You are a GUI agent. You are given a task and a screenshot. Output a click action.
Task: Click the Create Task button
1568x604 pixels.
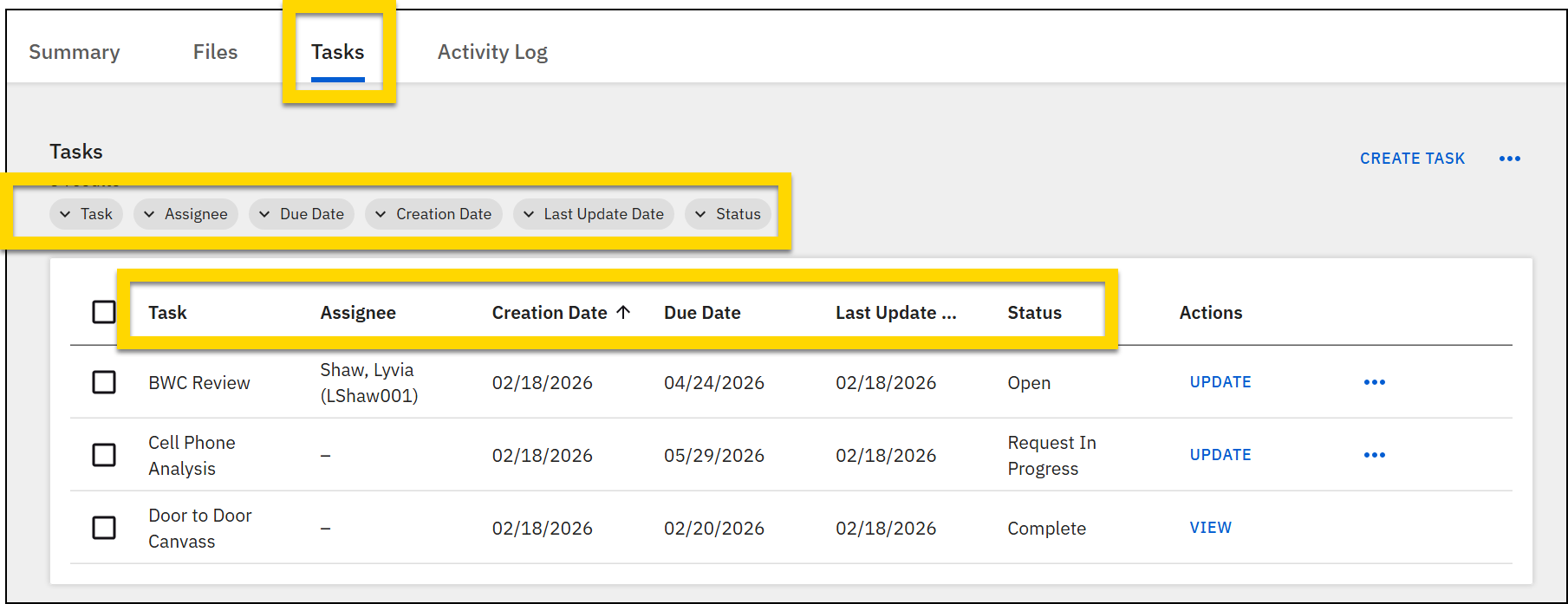coord(1412,159)
